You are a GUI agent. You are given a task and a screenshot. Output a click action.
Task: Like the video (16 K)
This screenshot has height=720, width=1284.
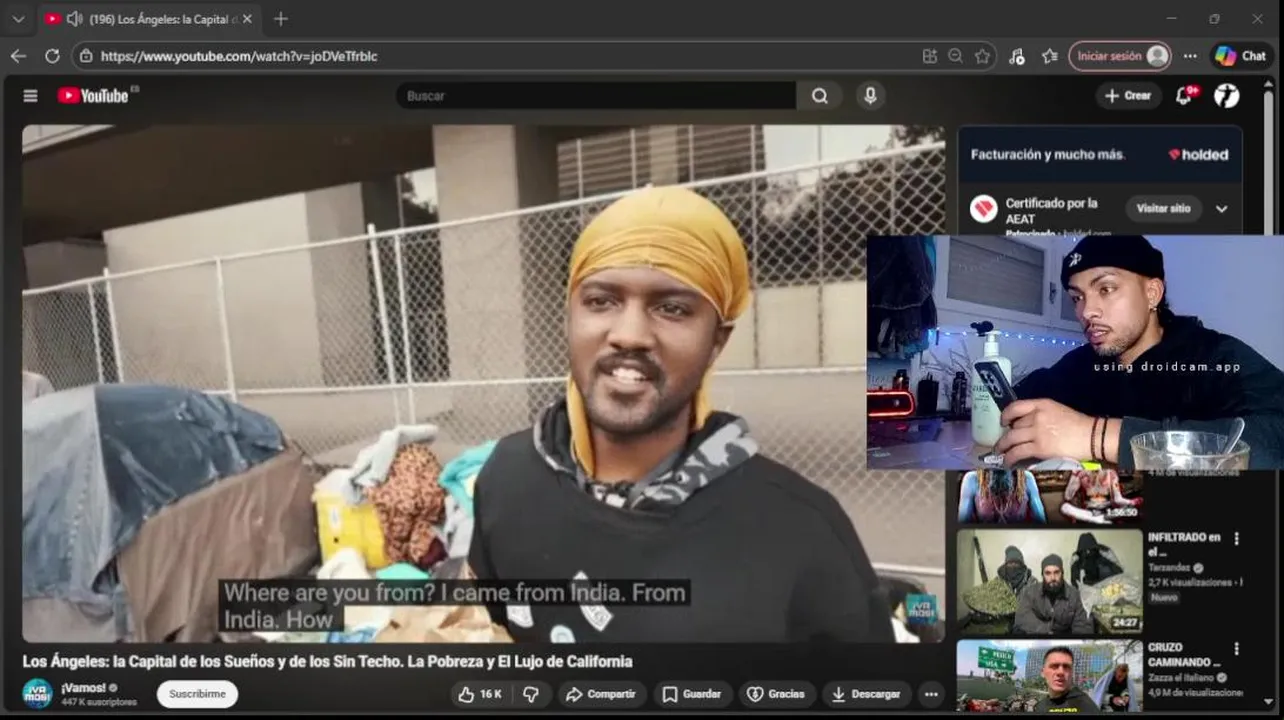pyautogui.click(x=480, y=694)
